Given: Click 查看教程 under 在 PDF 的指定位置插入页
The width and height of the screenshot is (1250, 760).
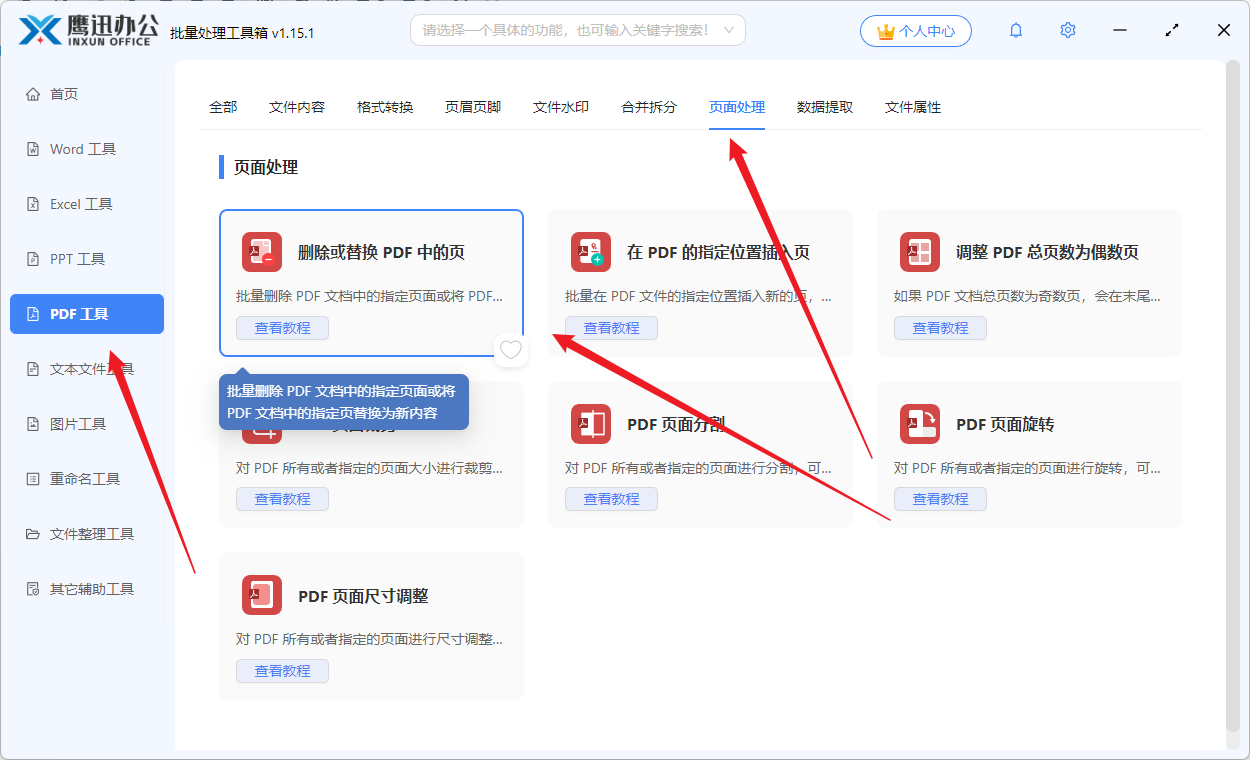Looking at the screenshot, I should 611,328.
